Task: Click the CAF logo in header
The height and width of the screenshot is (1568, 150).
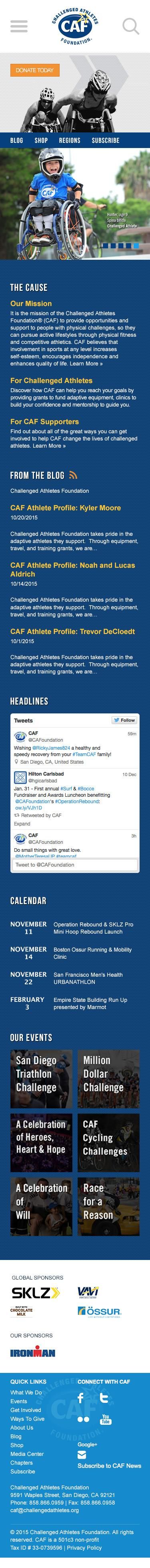Action: pos(75,26)
